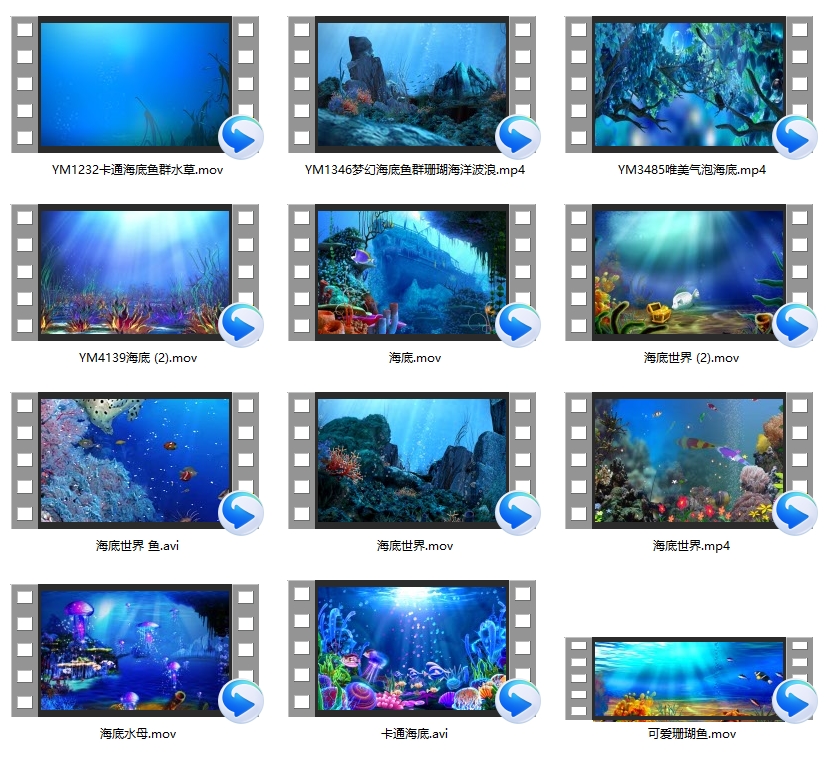Select the YM1346梦幻海底鱼群珊瑚海洋波浪.mp4 video thumbnail
This screenshot has width=827, height=757.
point(412,84)
